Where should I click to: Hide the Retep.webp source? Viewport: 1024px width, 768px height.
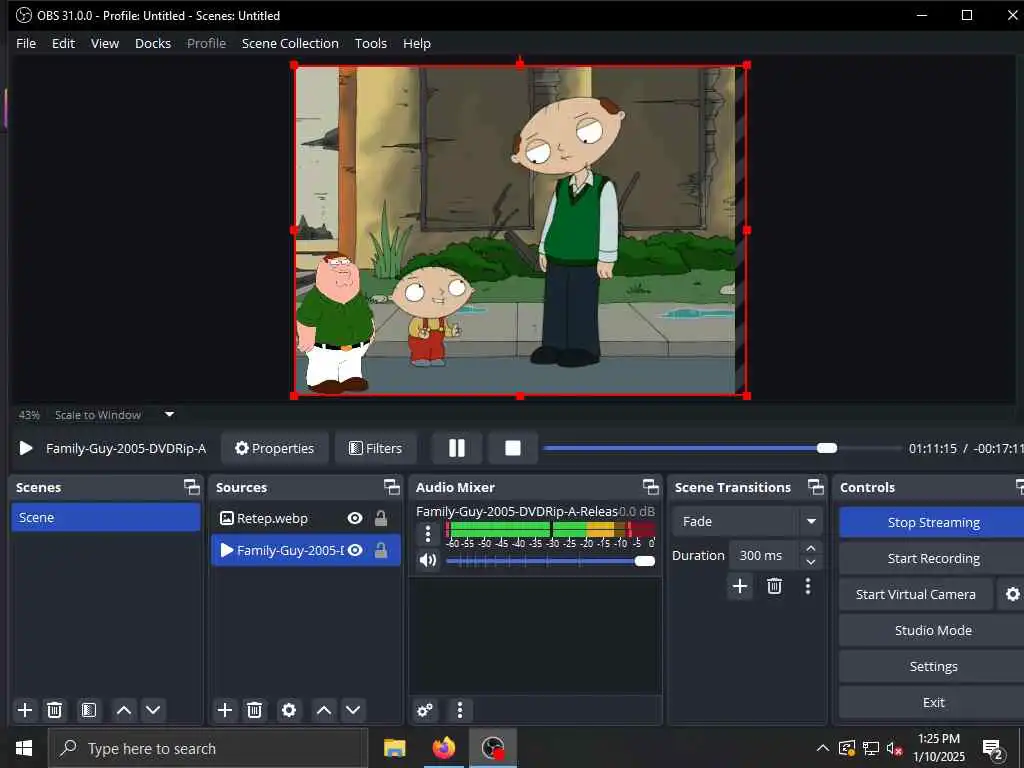[x=355, y=518]
